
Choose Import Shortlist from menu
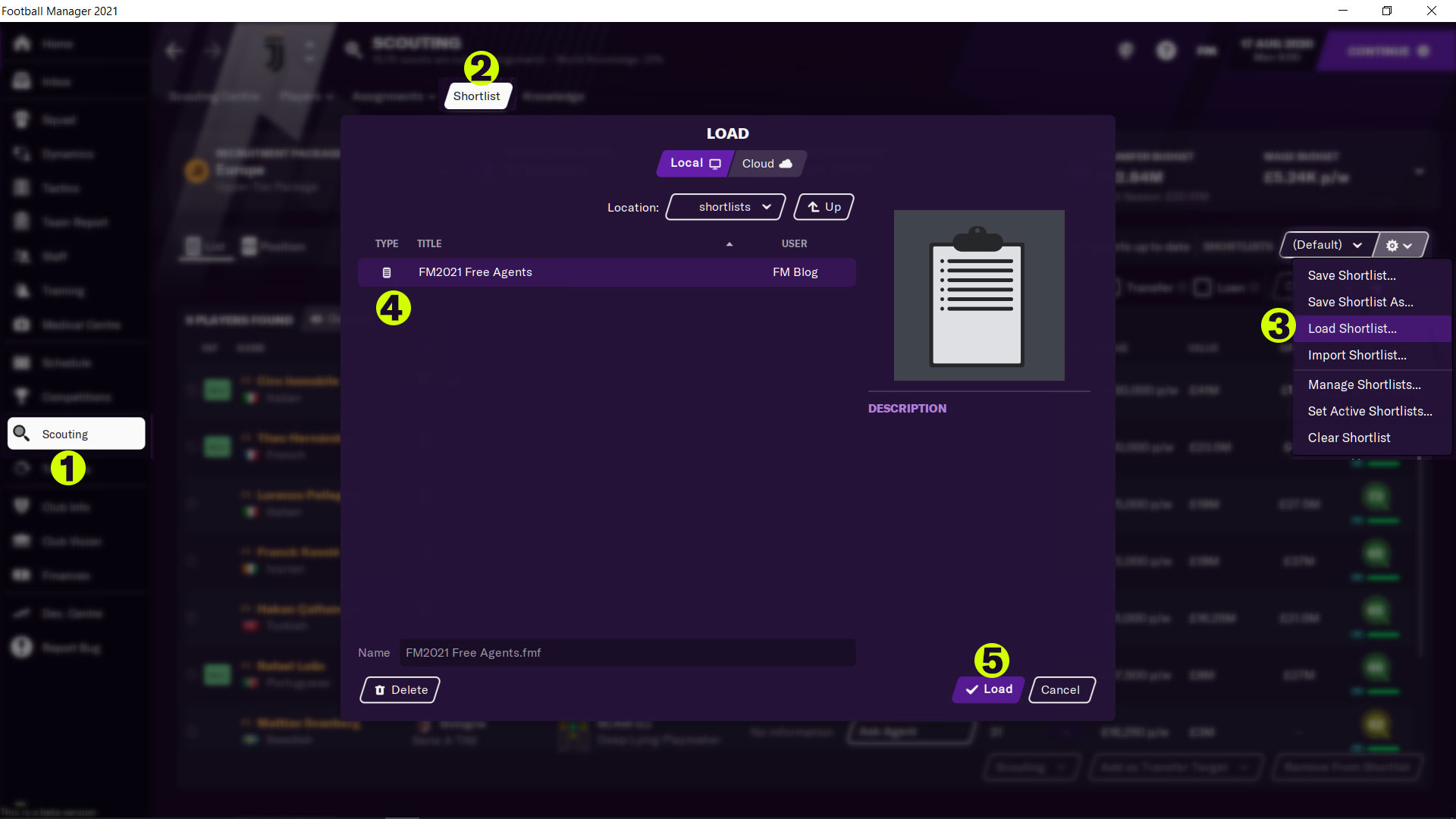(1356, 355)
